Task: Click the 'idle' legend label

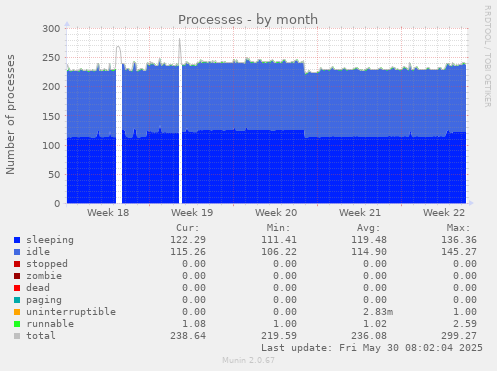Action: (38, 252)
